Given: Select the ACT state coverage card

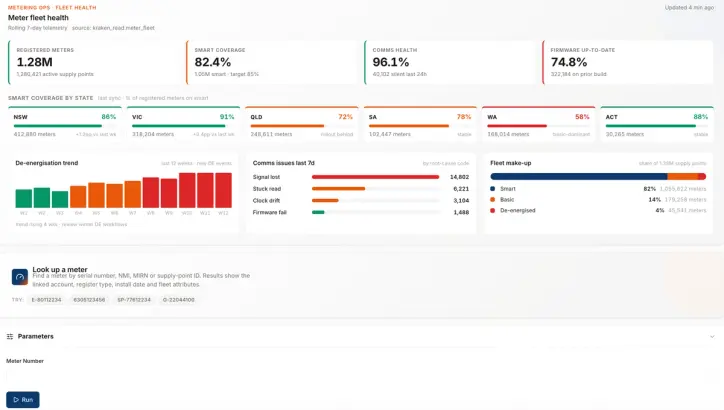Looking at the screenshot, I should 657,124.
